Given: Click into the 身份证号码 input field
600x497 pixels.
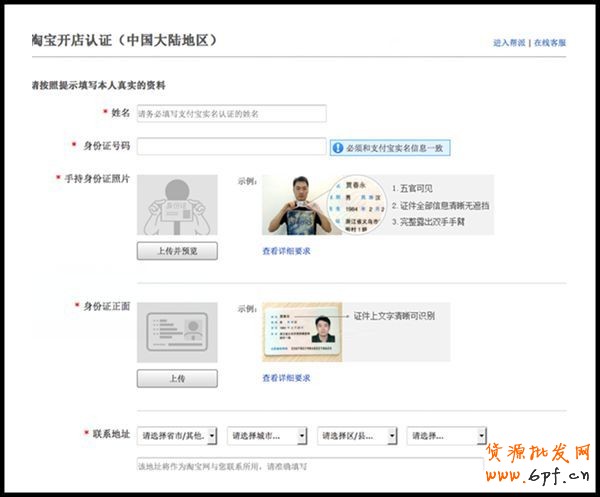Looking at the screenshot, I should [231, 146].
